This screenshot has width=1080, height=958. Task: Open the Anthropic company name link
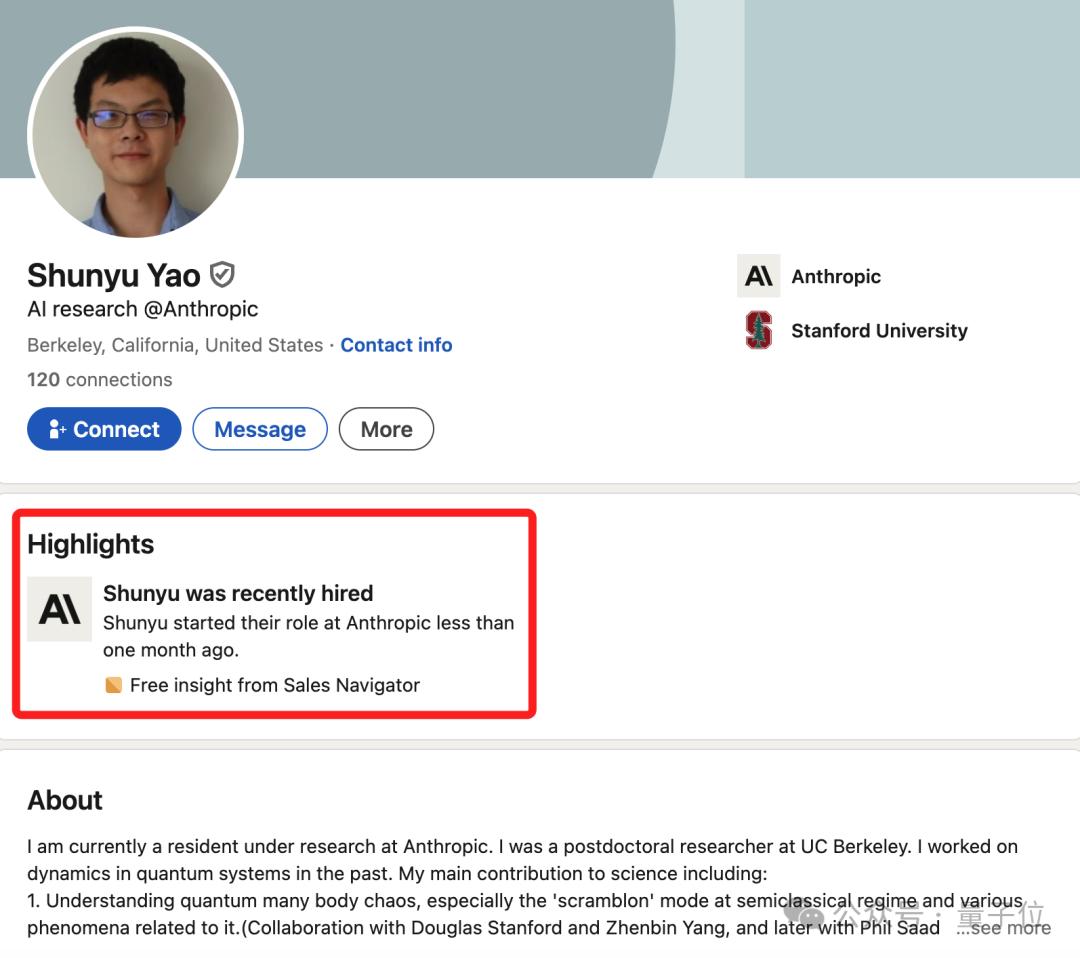[x=836, y=276]
